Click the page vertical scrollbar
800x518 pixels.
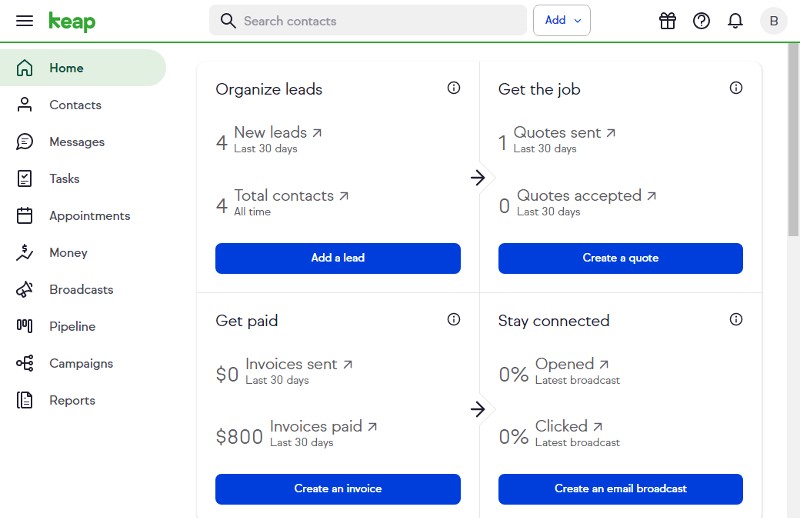[793, 140]
